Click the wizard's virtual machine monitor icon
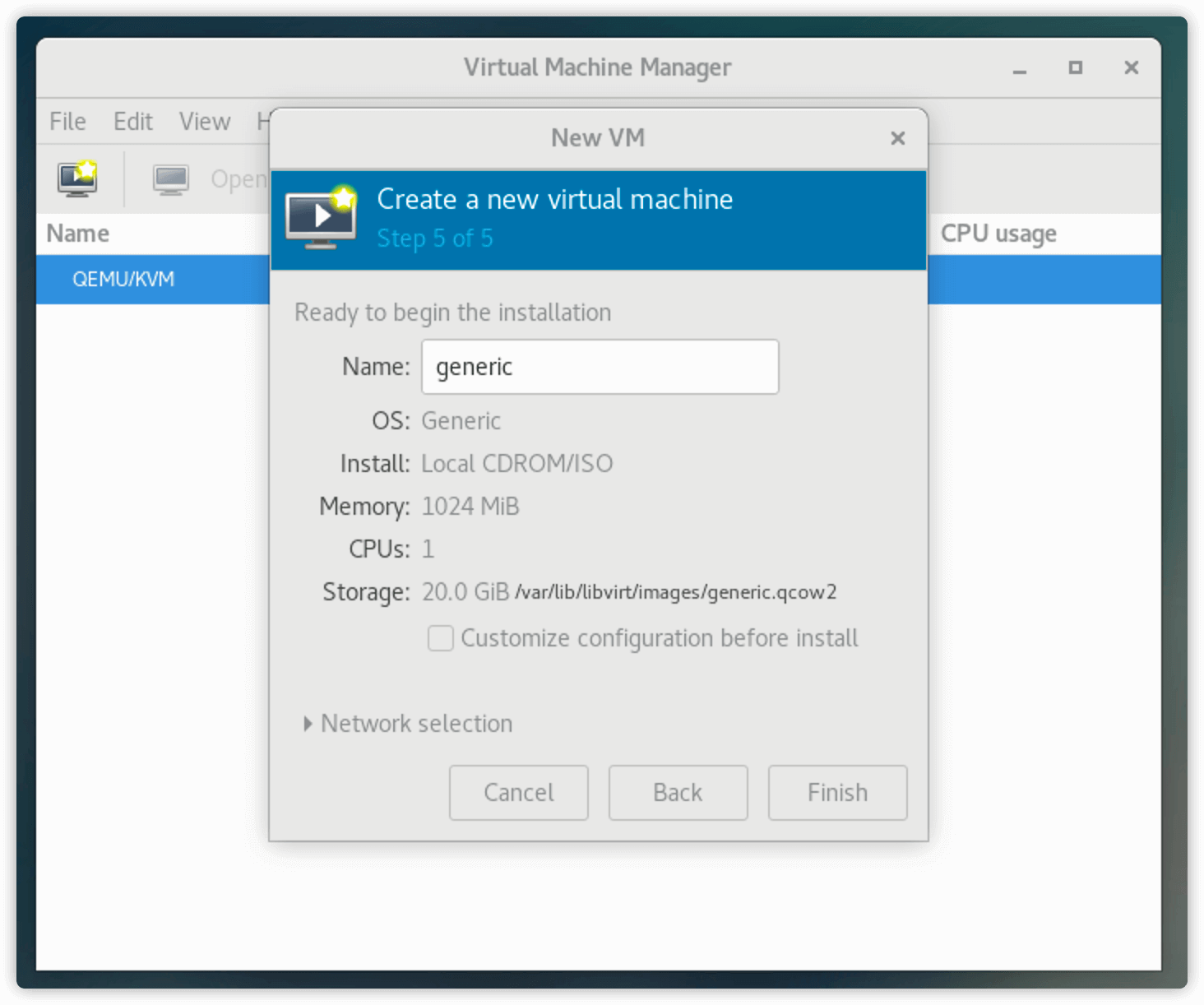This screenshot has height=1005, width=1204. point(322,217)
